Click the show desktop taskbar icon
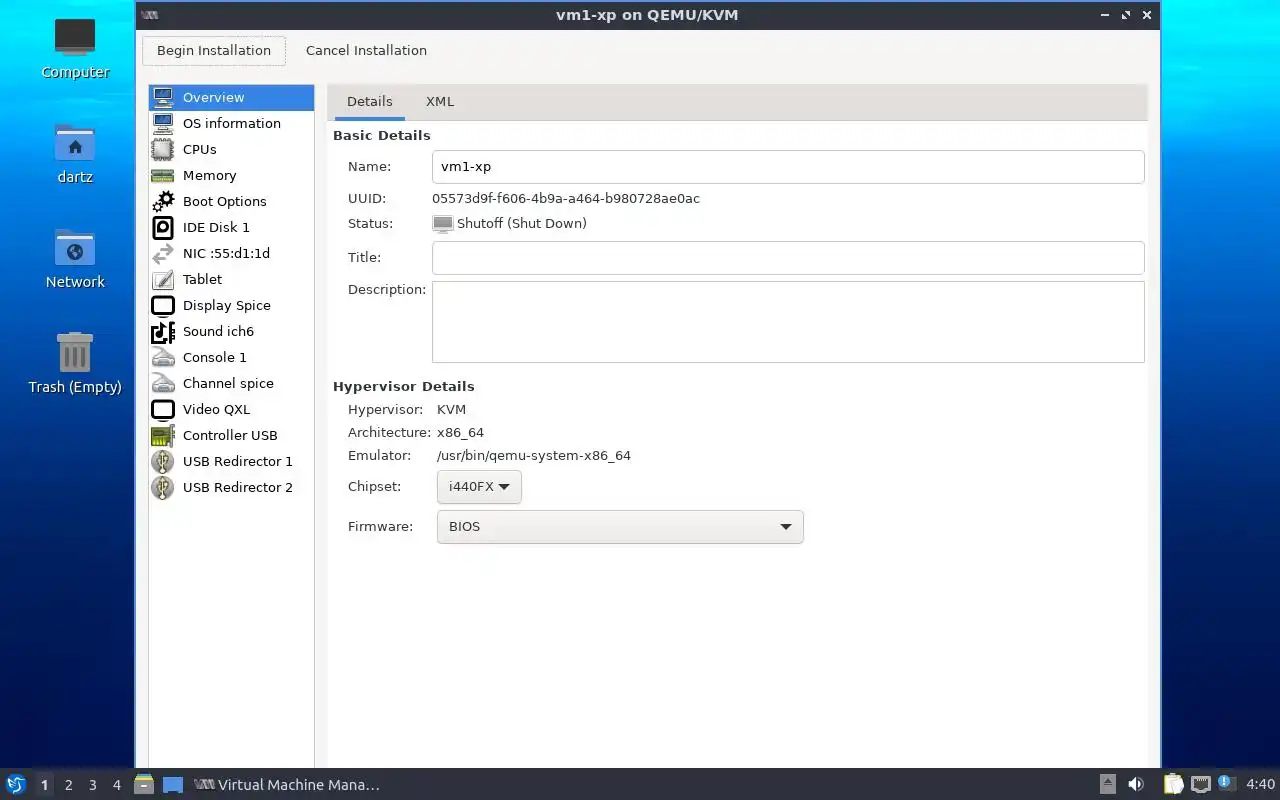This screenshot has width=1280, height=800. (173, 784)
